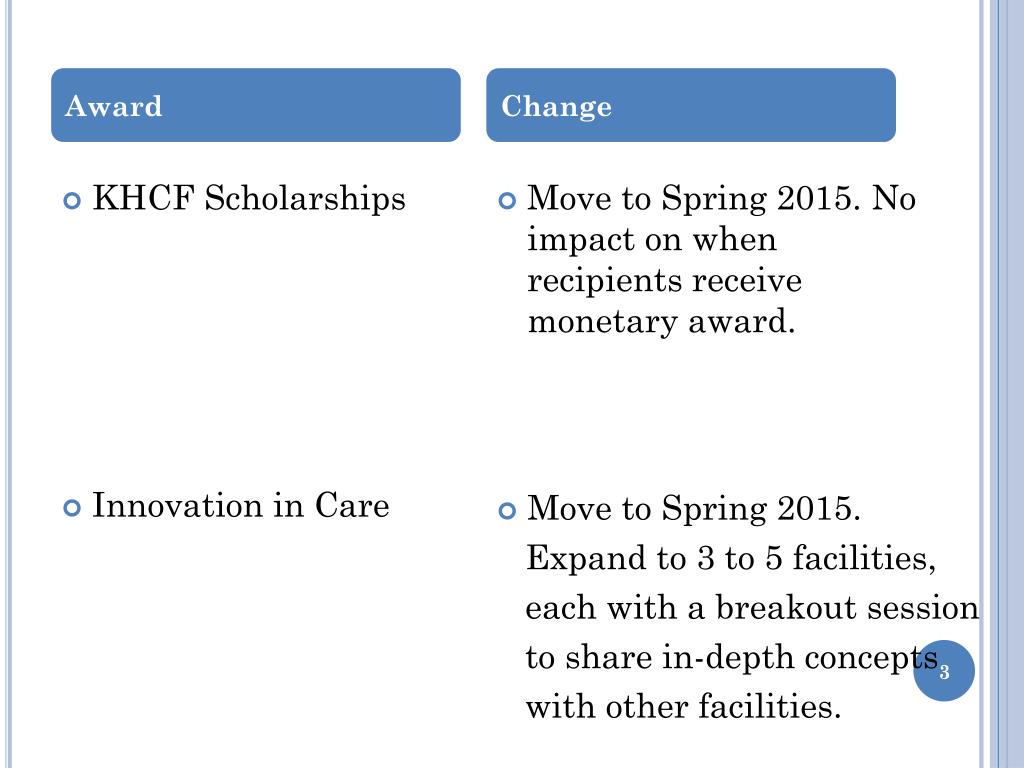Click to share in-depth concepts line
This screenshot has height=768, width=1024.
732,658
